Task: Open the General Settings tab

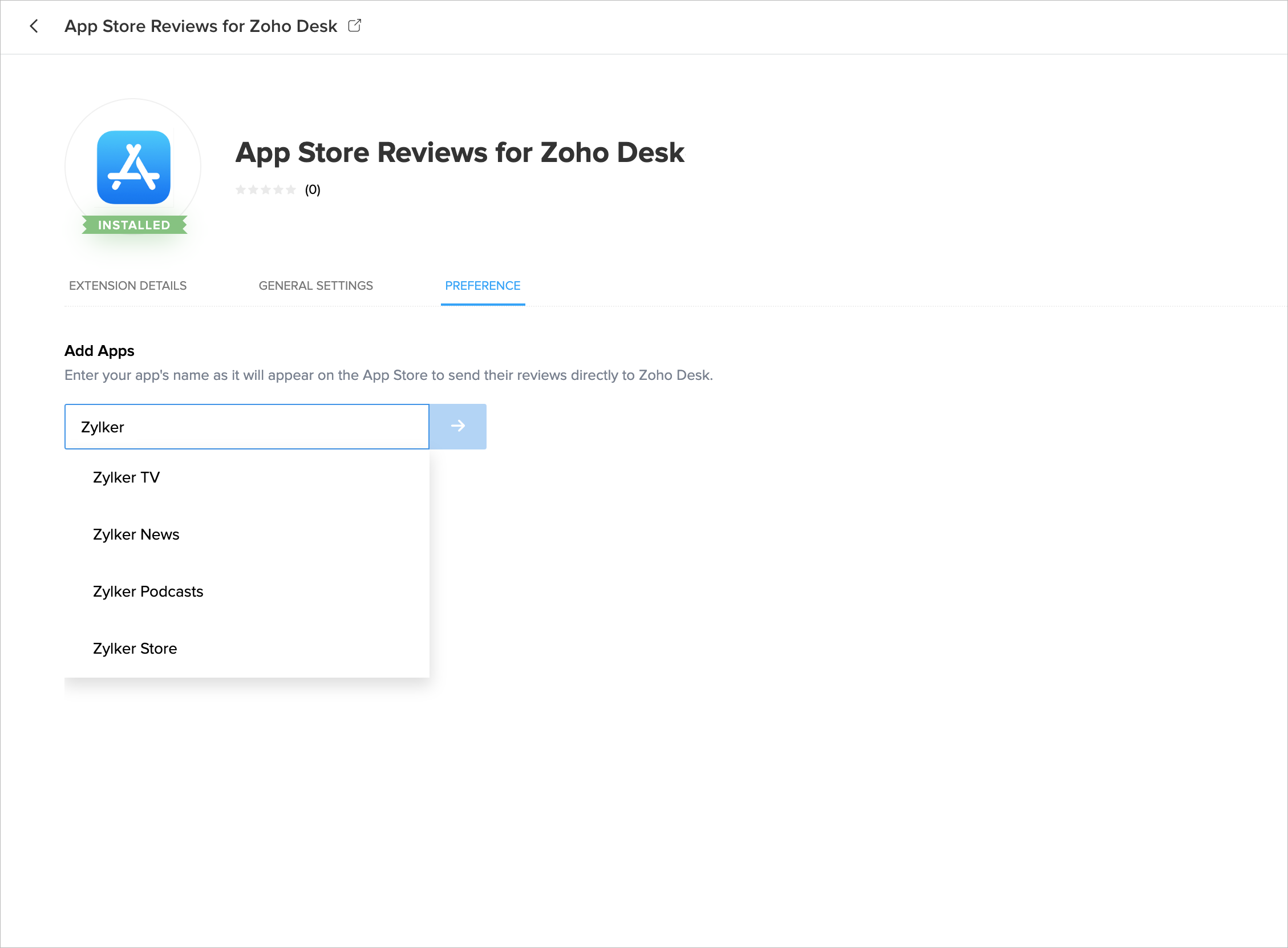Action: pos(315,286)
